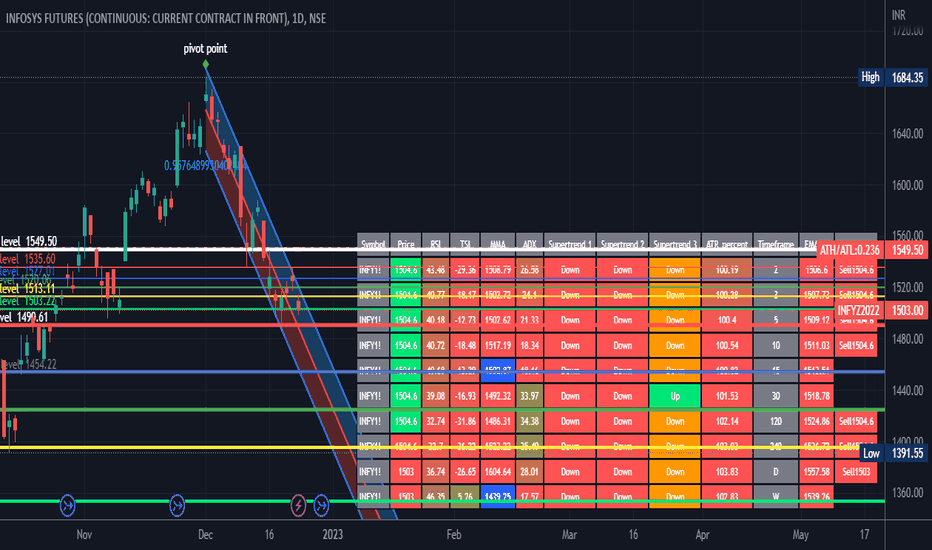The width and height of the screenshot is (932, 550).
Task: Click the blue contract rollover icon above Nov
Action: pyautogui.click(x=67, y=505)
